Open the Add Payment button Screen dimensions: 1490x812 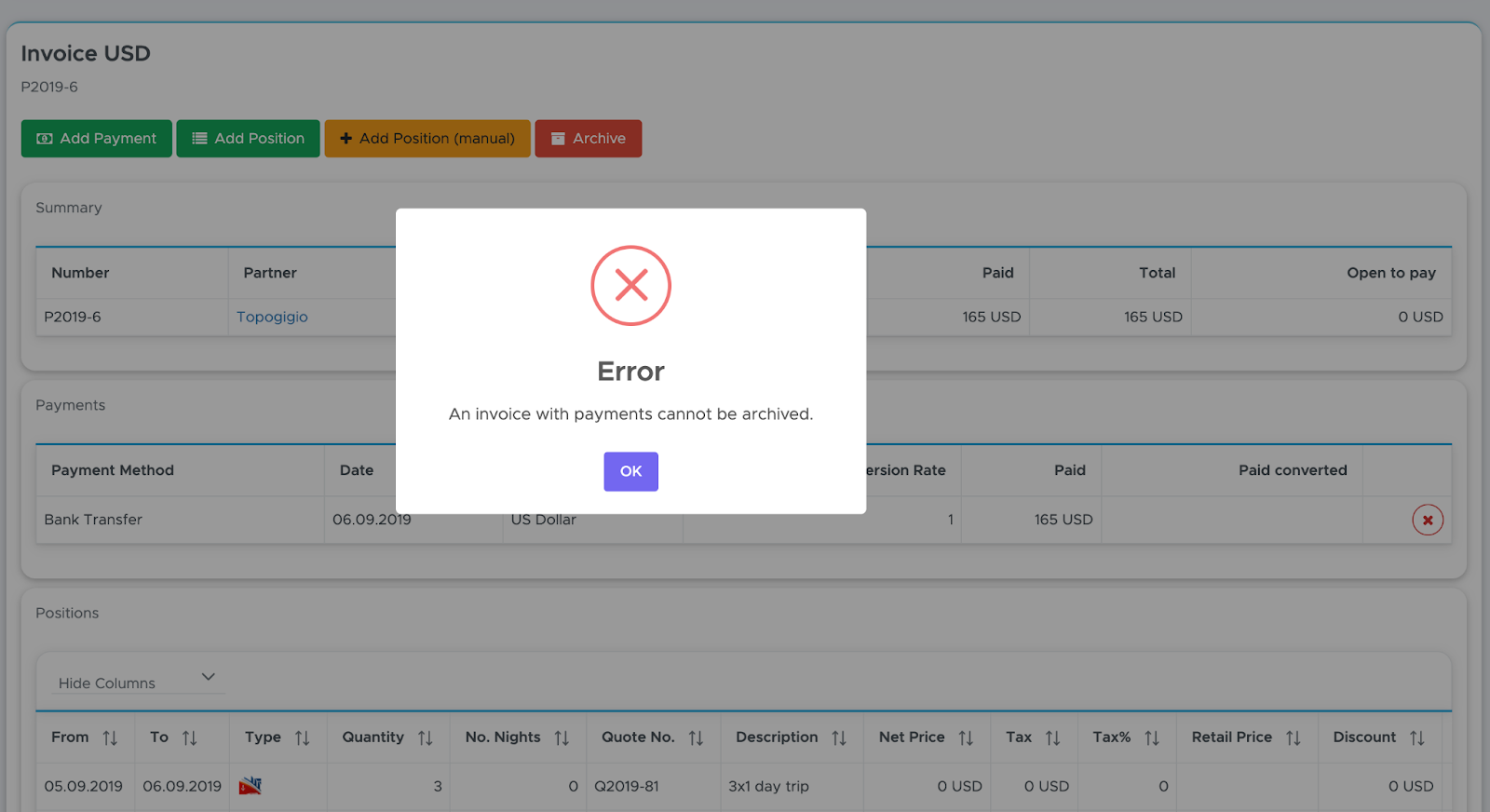(97, 139)
